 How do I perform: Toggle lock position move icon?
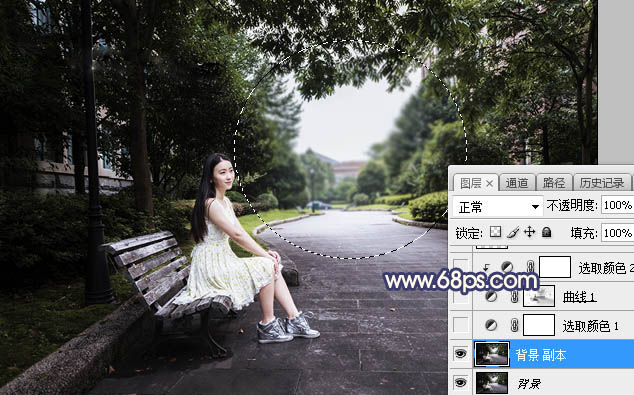point(529,232)
